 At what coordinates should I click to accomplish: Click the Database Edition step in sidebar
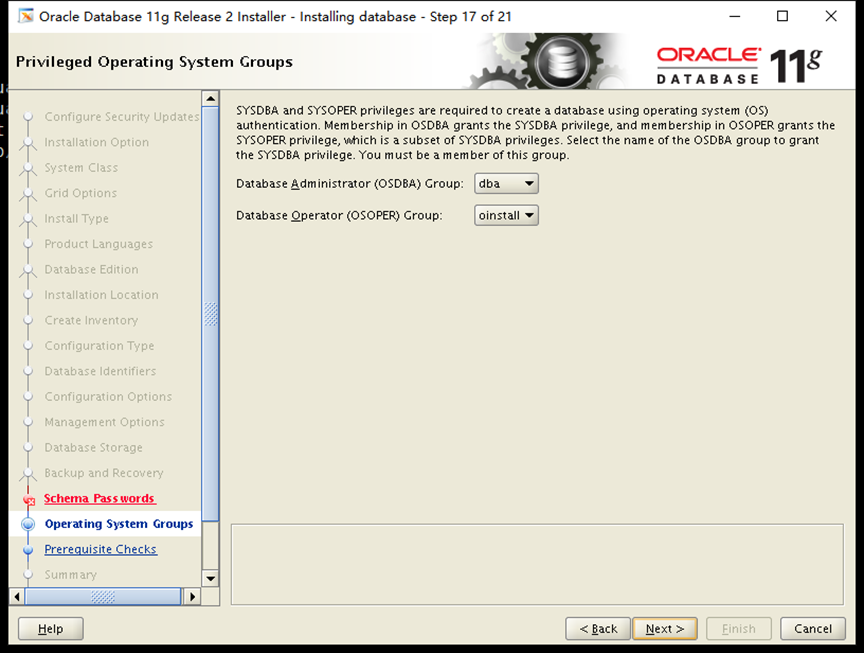pos(92,269)
